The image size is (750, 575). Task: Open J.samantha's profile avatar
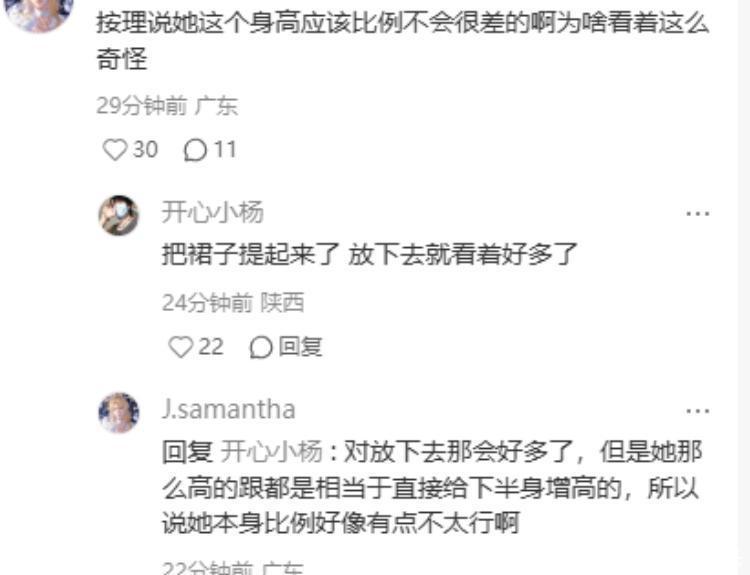(x=119, y=412)
